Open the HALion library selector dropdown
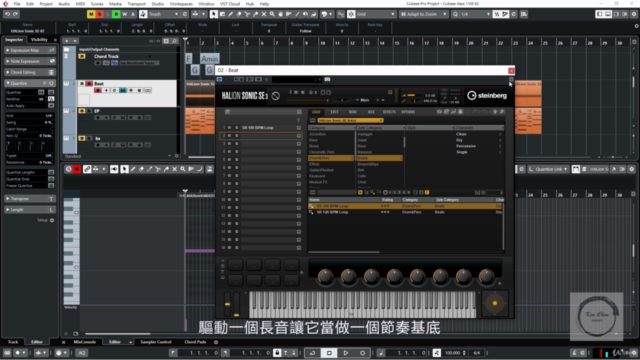 pyautogui.click(x=350, y=120)
